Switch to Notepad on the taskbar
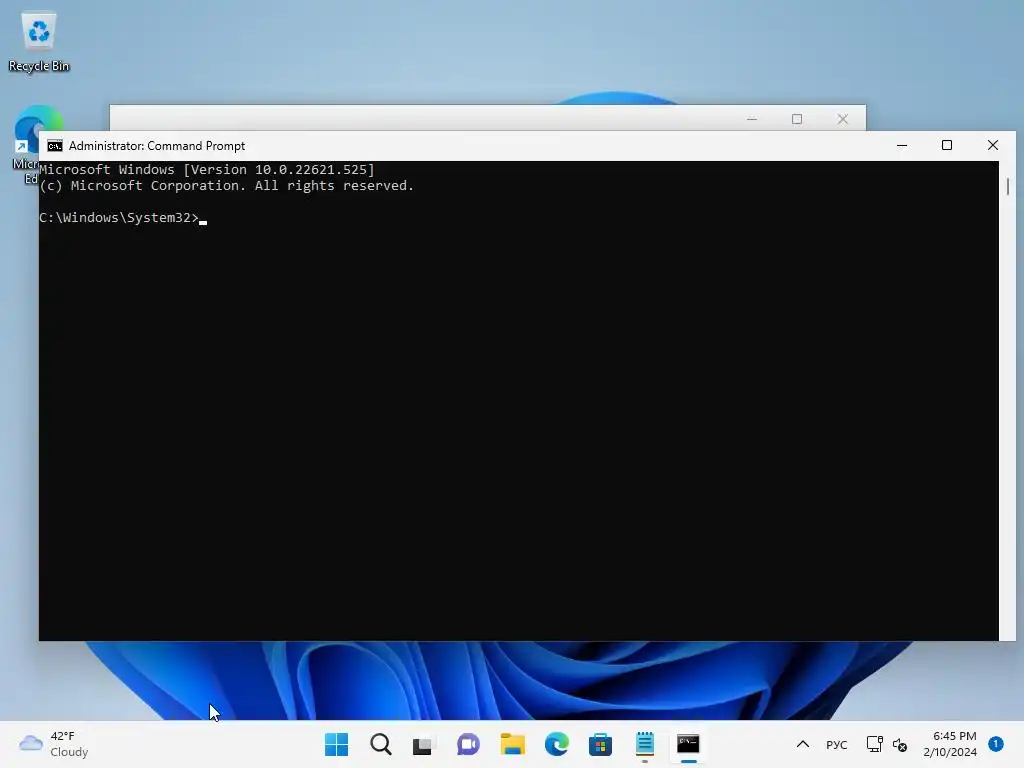 (x=645, y=744)
